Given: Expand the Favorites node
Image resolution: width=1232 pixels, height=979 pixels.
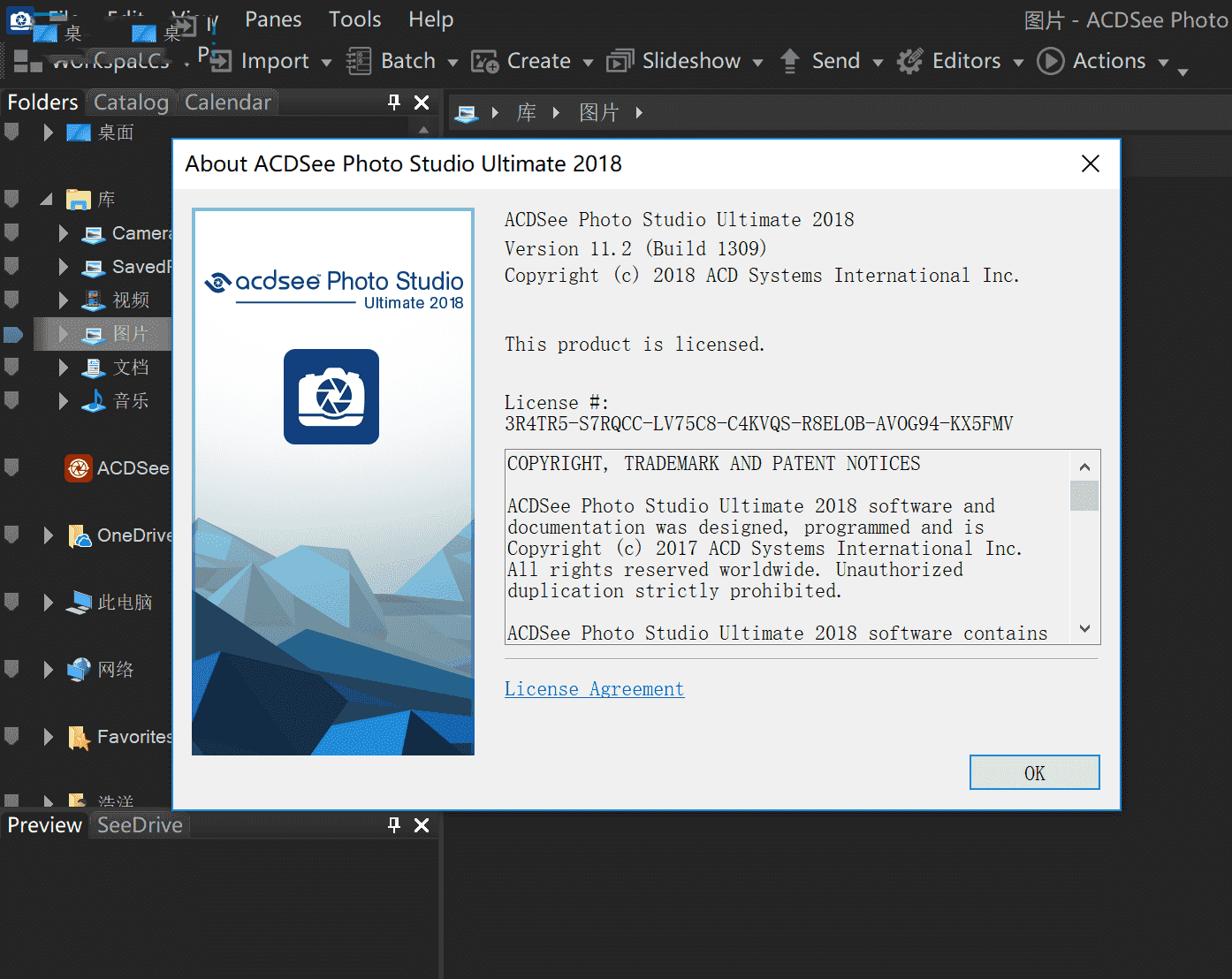Looking at the screenshot, I should tap(49, 737).
